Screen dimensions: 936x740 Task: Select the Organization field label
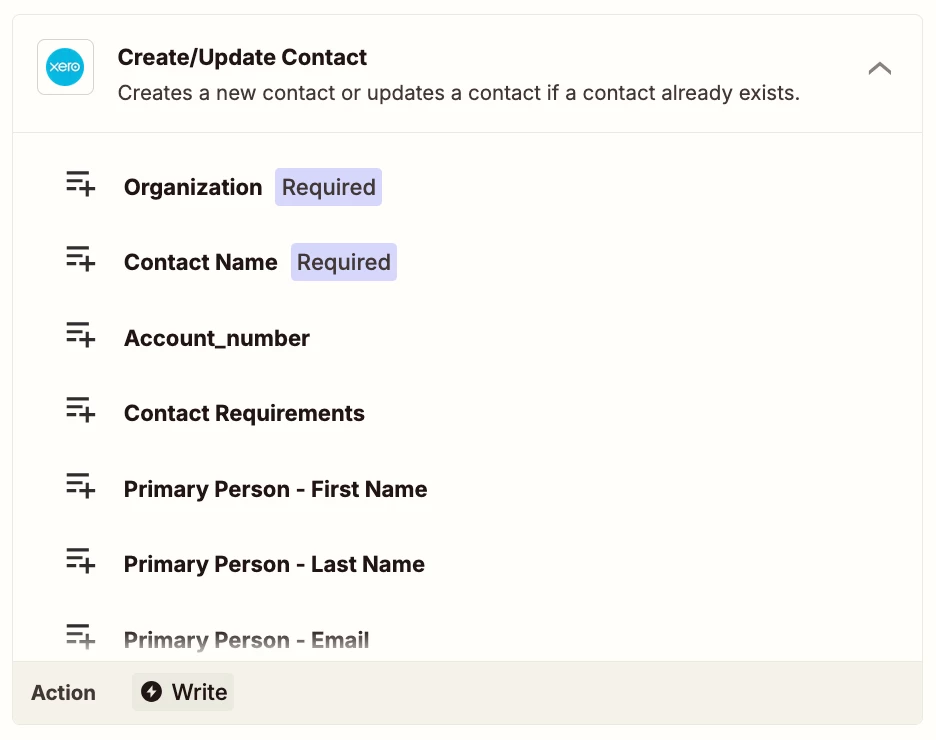[193, 187]
